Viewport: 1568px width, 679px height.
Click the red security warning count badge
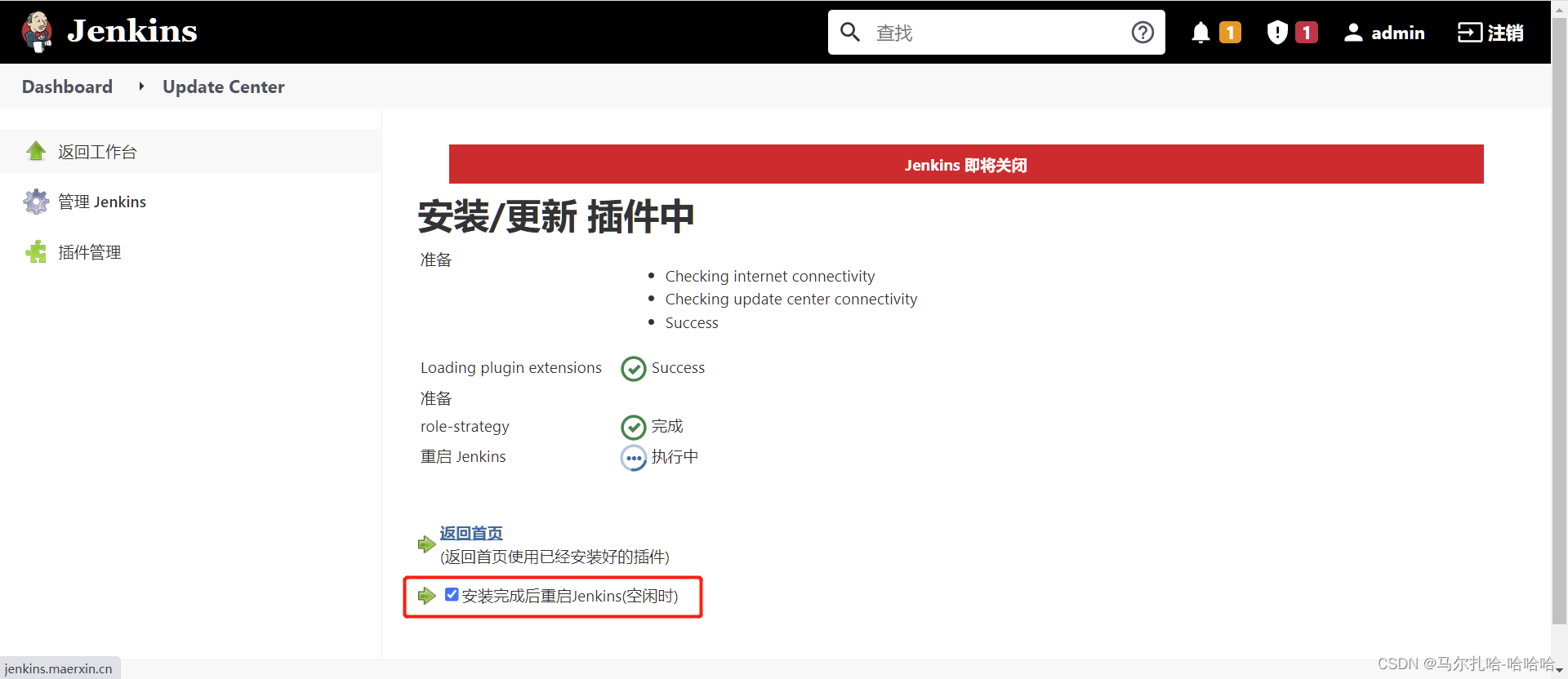point(1306,33)
